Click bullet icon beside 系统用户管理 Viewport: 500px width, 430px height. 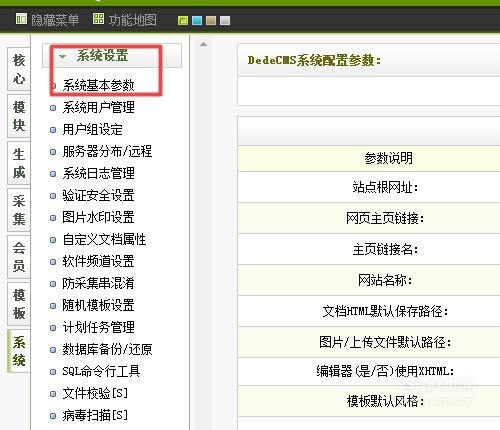click(53, 108)
